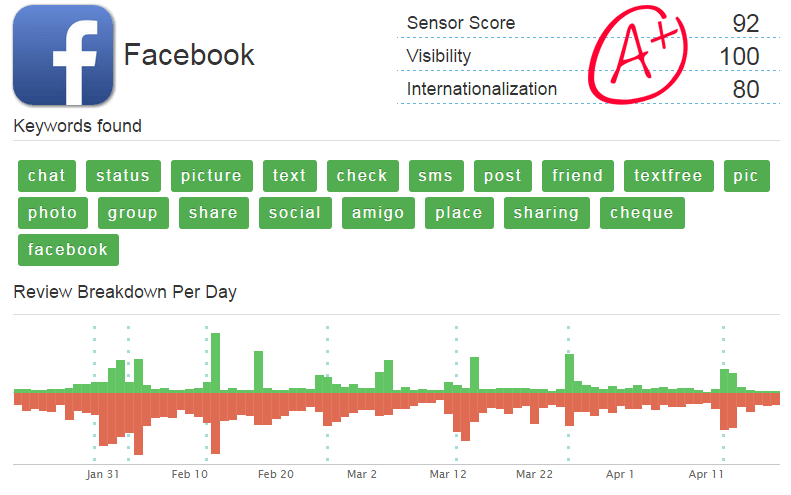This screenshot has width=791, height=495.
Task: Click the 'friend' keyword tag
Action: point(578,176)
